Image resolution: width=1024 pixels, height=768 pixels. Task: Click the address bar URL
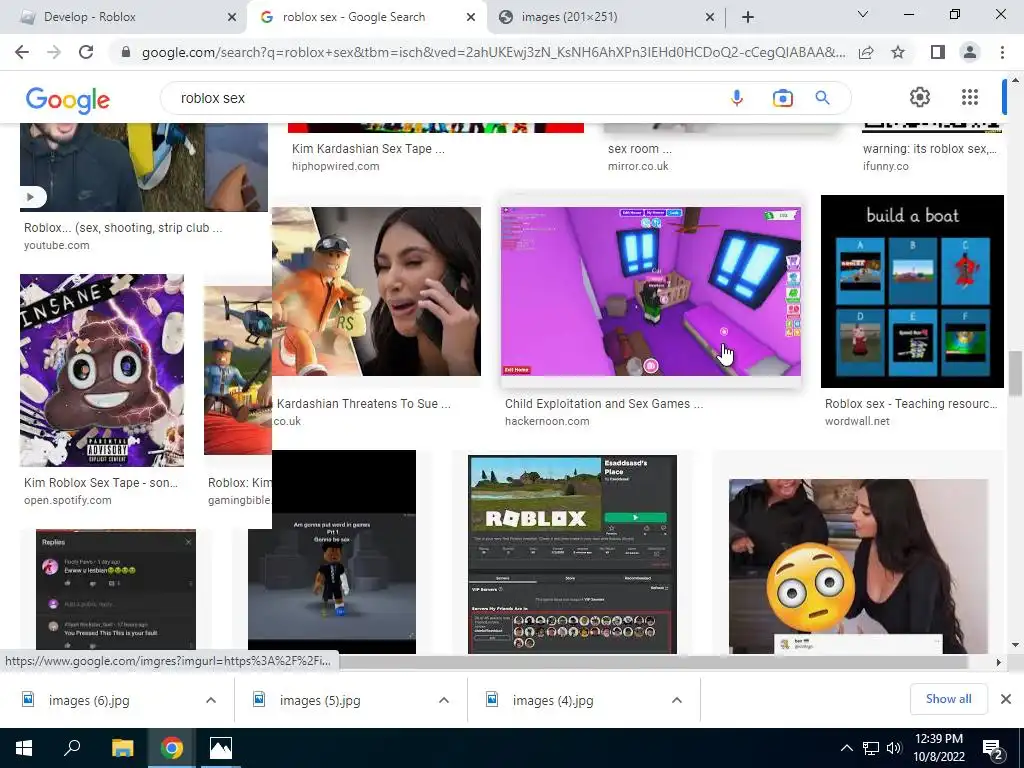point(493,52)
